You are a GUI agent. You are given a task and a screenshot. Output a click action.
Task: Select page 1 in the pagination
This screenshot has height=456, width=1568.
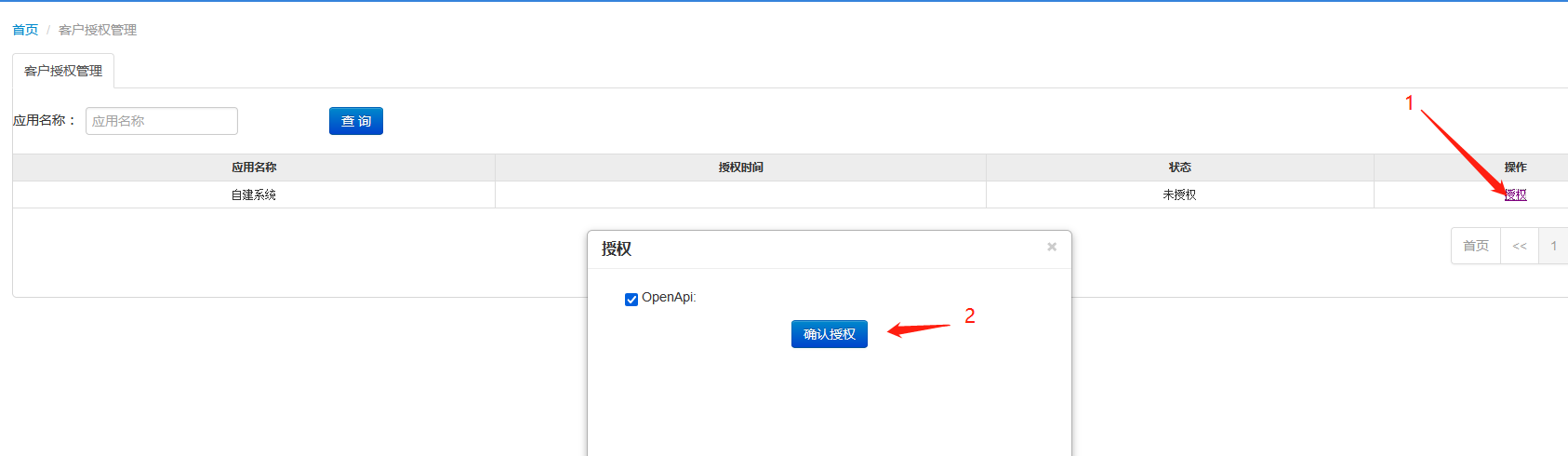1553,246
